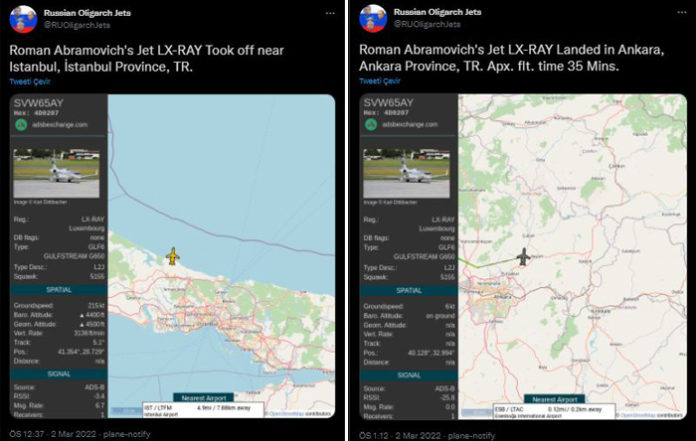Click the yellow airplane marker near Istanbul
The image size is (696, 441).
pos(173,256)
